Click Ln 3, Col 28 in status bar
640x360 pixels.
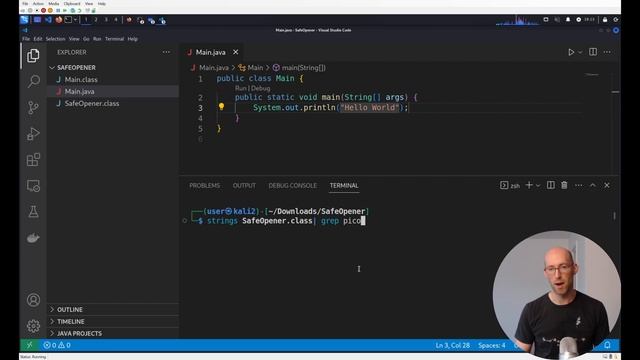click(x=452, y=345)
